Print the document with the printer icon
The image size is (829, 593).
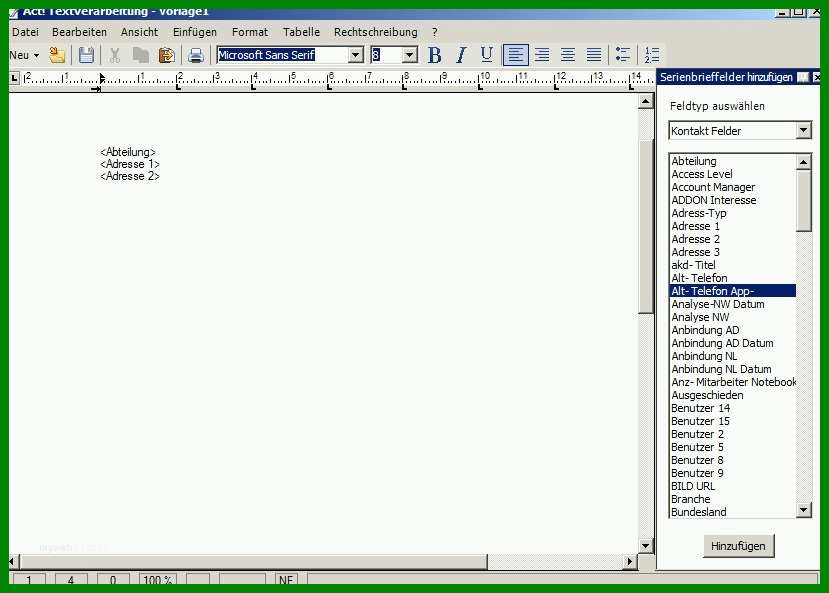pos(196,55)
